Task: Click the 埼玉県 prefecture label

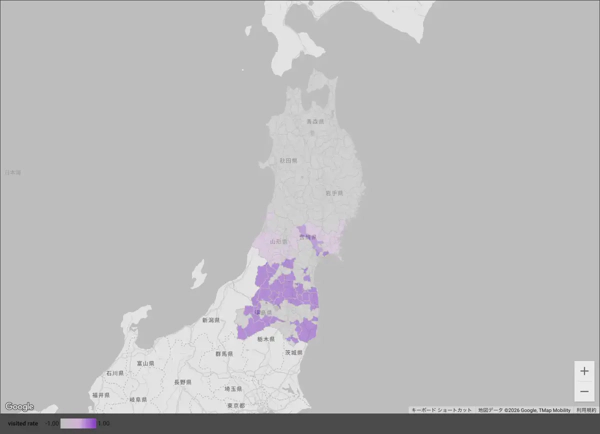Action: click(233, 389)
